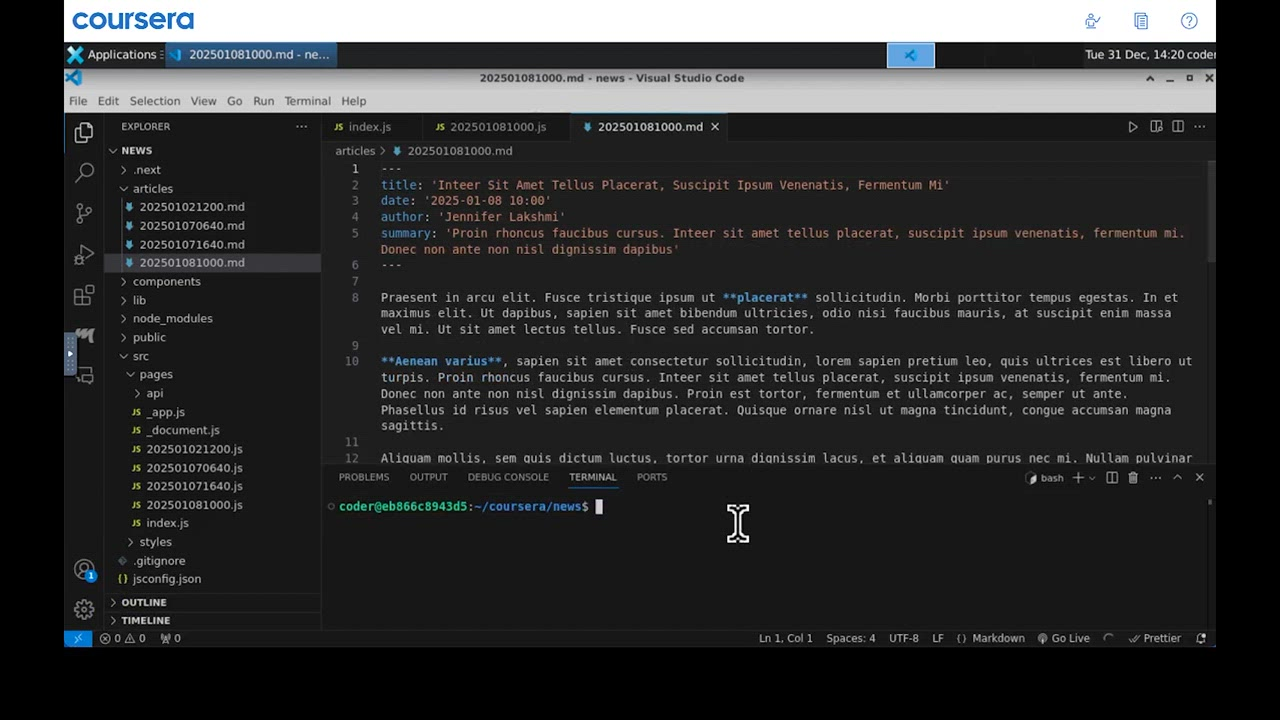
Task: Open _app.js in the pages folder
Action: click(165, 412)
